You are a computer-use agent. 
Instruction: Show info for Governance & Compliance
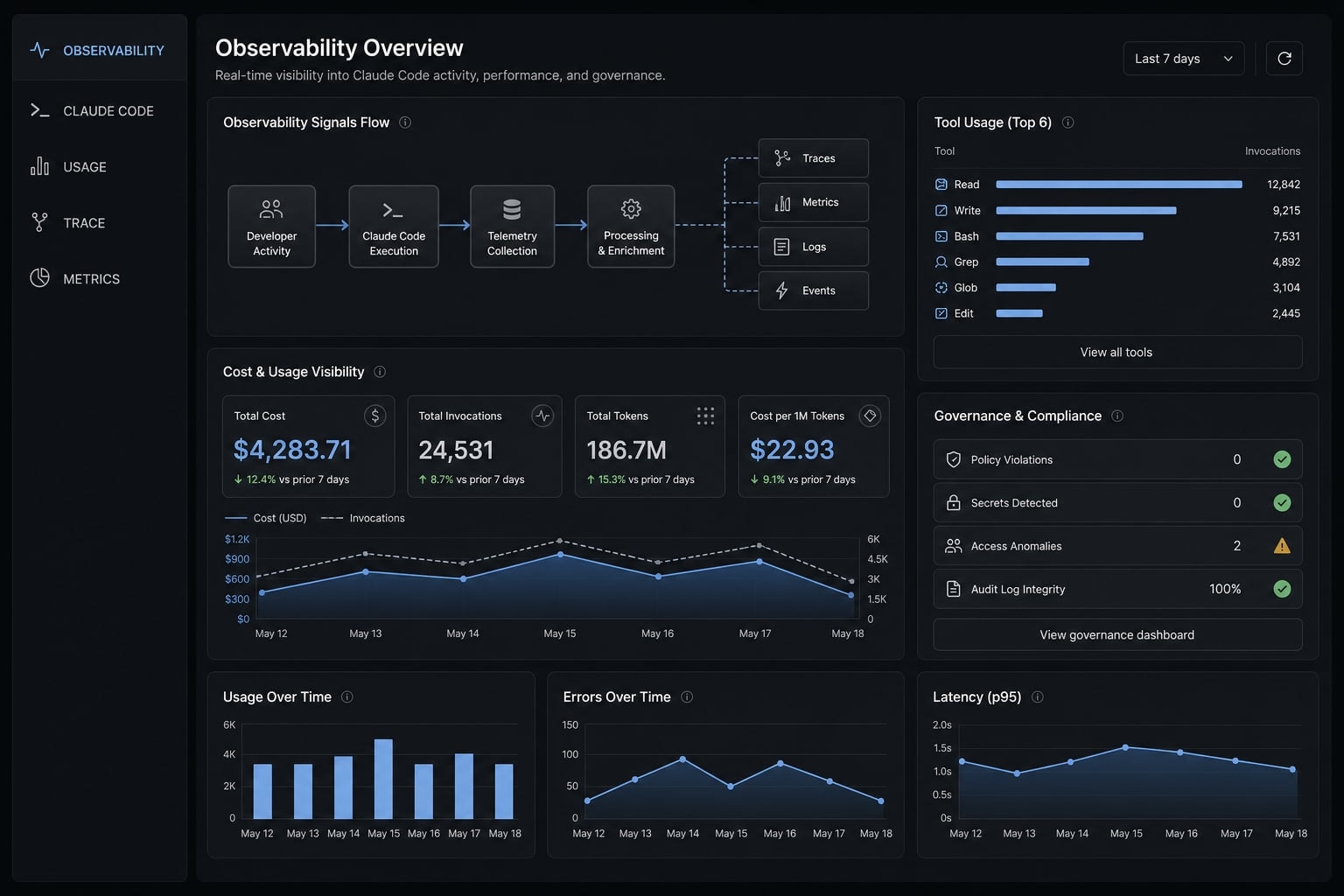(1117, 416)
